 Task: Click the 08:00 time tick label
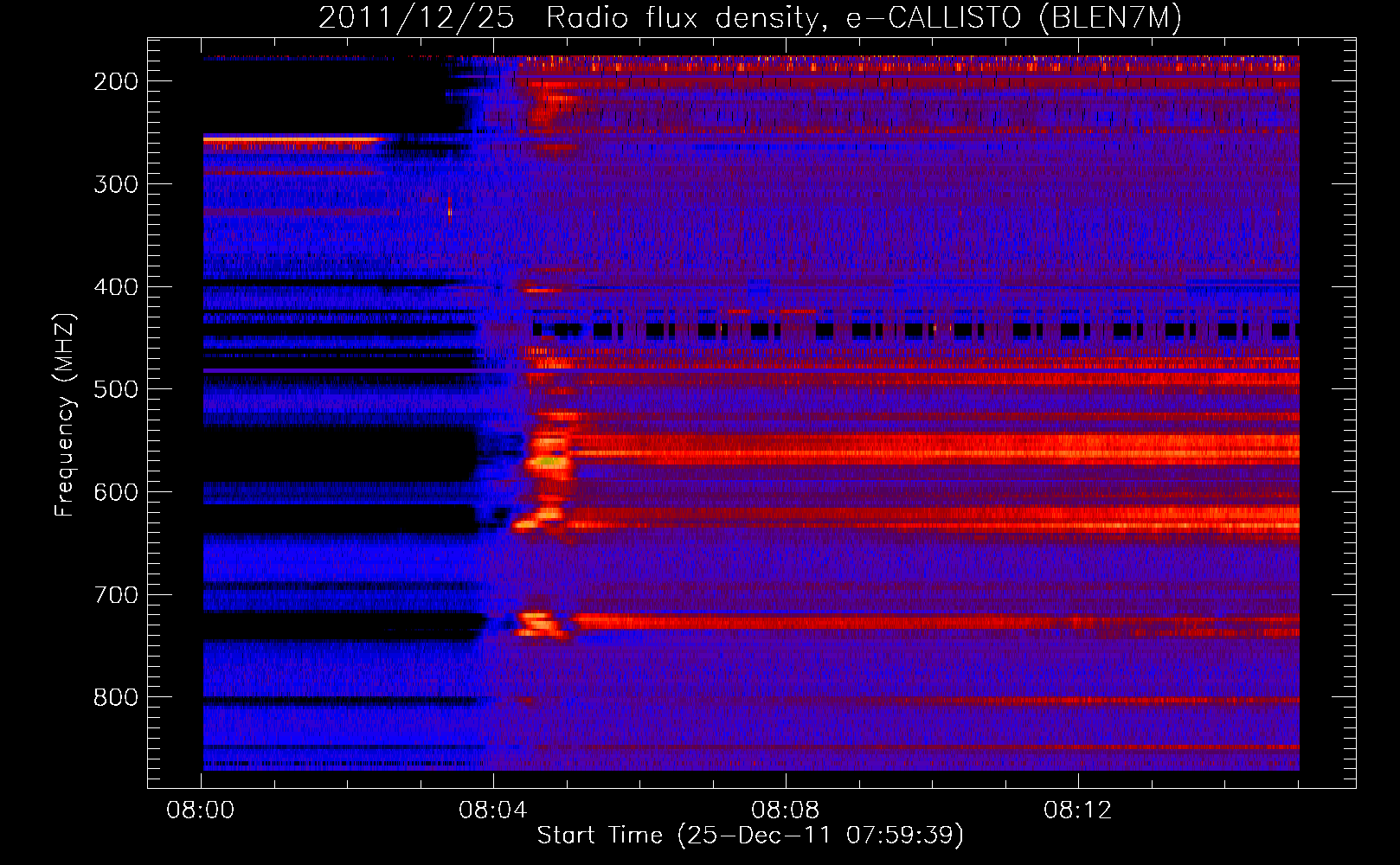(x=202, y=810)
